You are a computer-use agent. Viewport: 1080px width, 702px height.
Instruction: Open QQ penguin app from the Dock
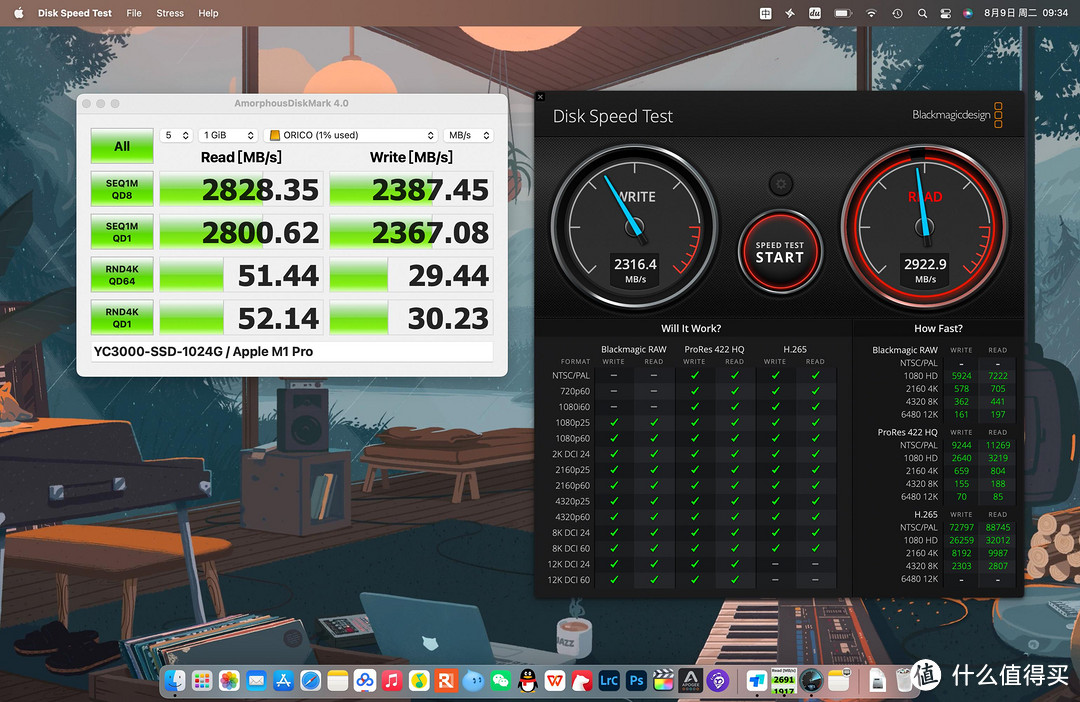click(528, 681)
